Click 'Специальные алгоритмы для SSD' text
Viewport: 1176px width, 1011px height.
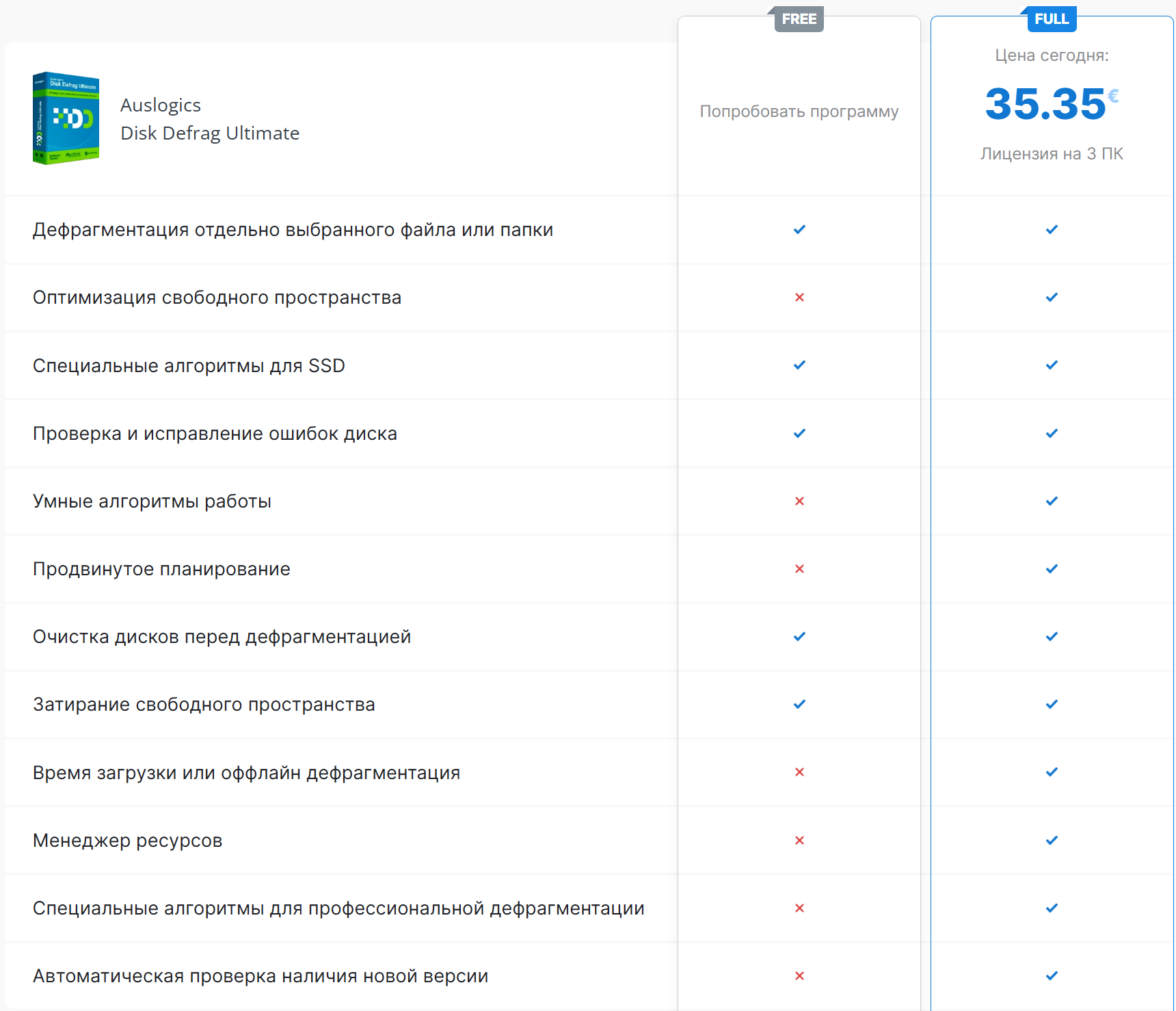[189, 366]
